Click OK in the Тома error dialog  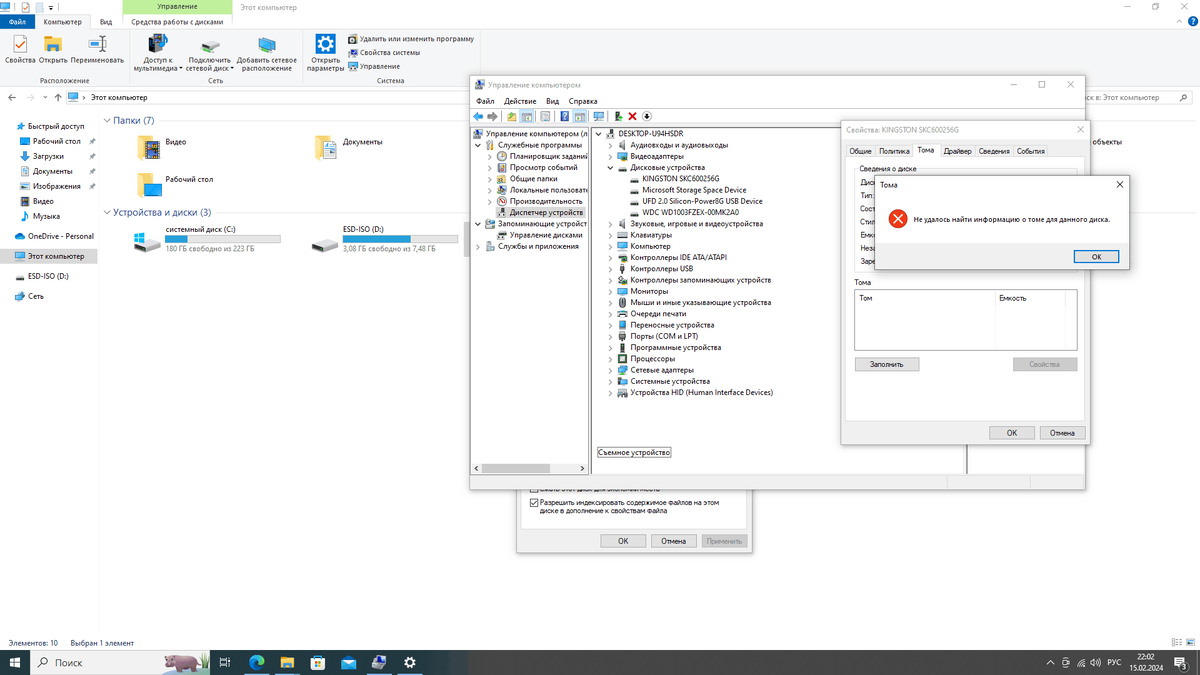point(1096,257)
